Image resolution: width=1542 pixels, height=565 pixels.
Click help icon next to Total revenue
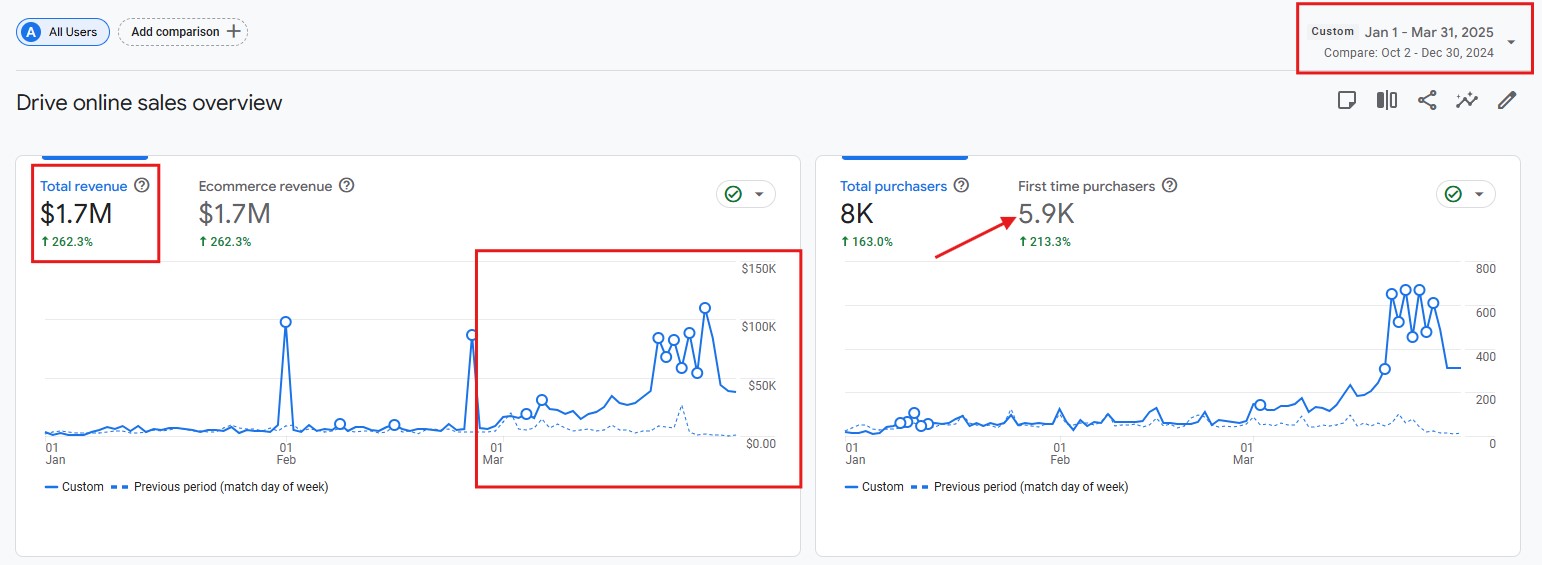point(142,185)
